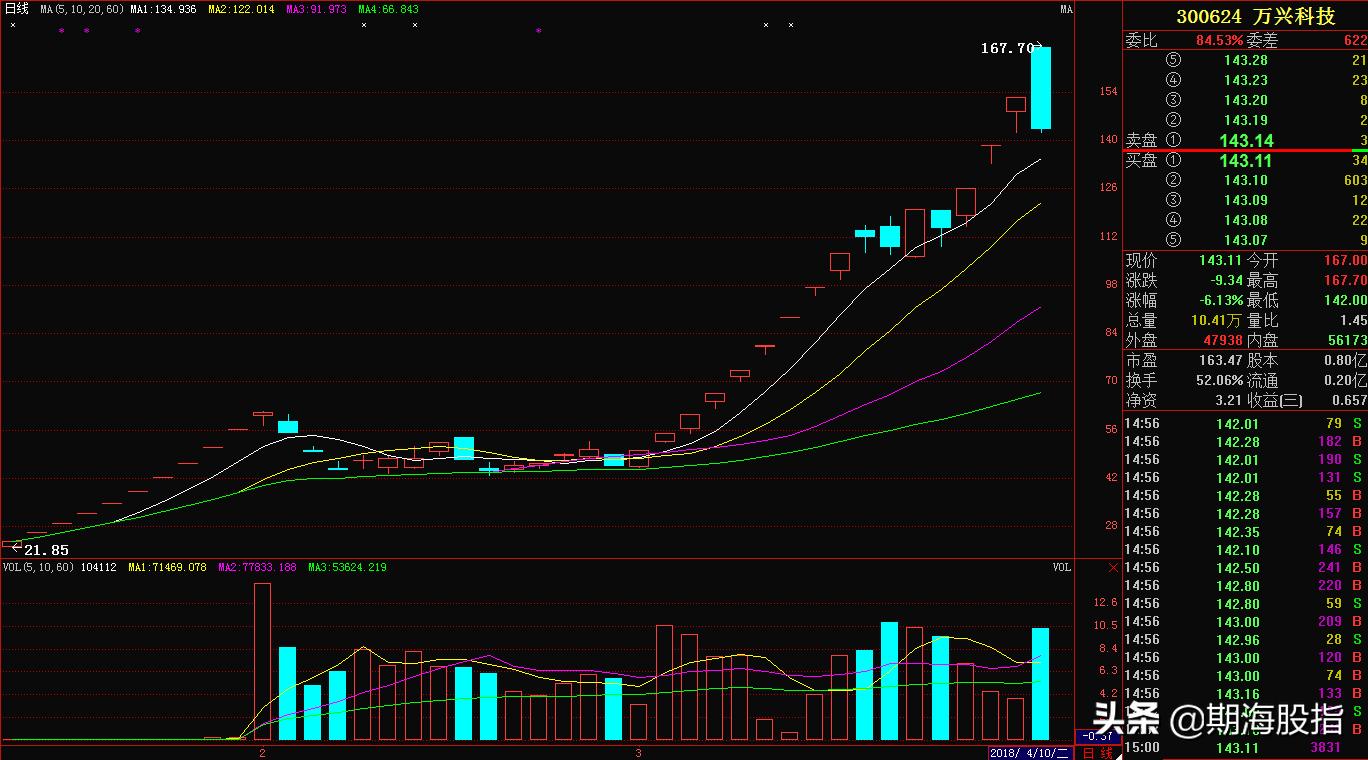The width and height of the screenshot is (1368, 760).
Task: Select the MA1:134.936 moving average readout
Action: 163,9
